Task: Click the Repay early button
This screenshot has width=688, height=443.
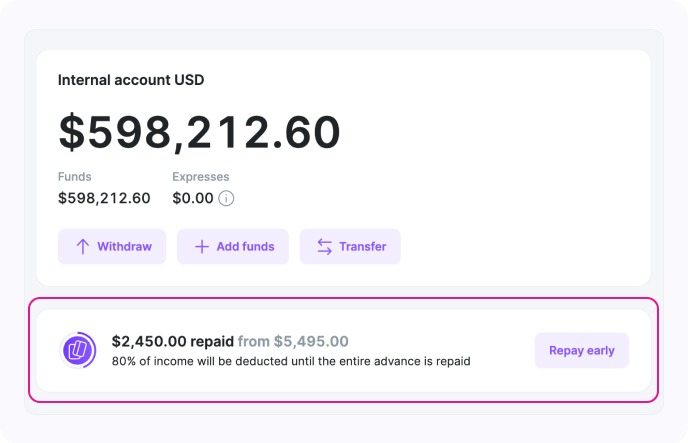Action: pyautogui.click(x=581, y=351)
